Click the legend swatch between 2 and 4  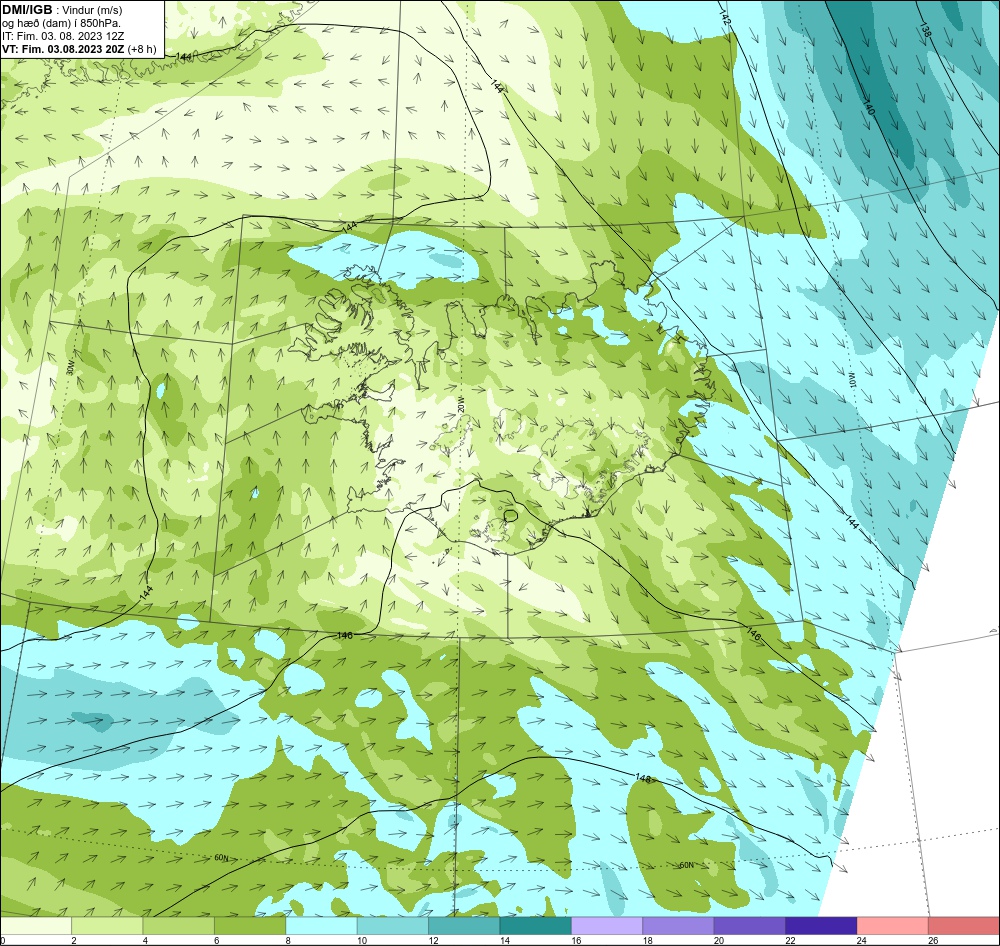click(107, 926)
